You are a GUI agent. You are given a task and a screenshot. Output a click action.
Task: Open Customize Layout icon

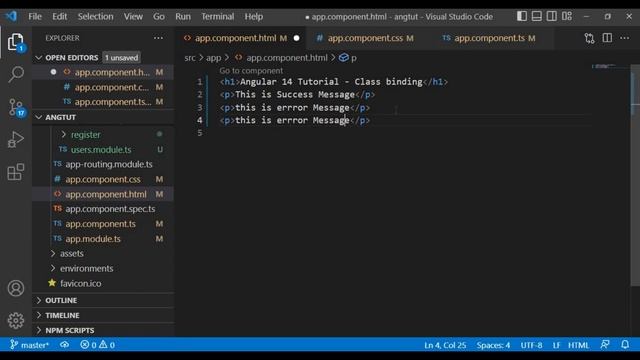click(567, 16)
